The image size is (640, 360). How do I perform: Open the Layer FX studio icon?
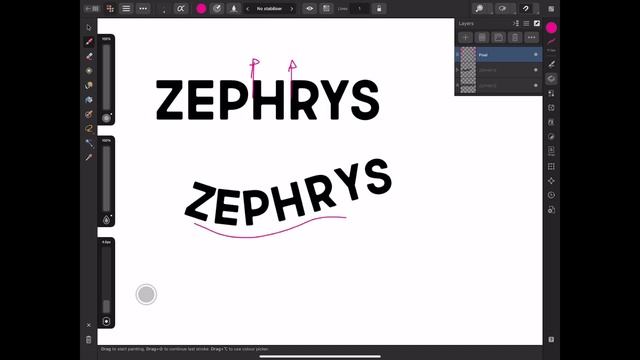coord(551,122)
